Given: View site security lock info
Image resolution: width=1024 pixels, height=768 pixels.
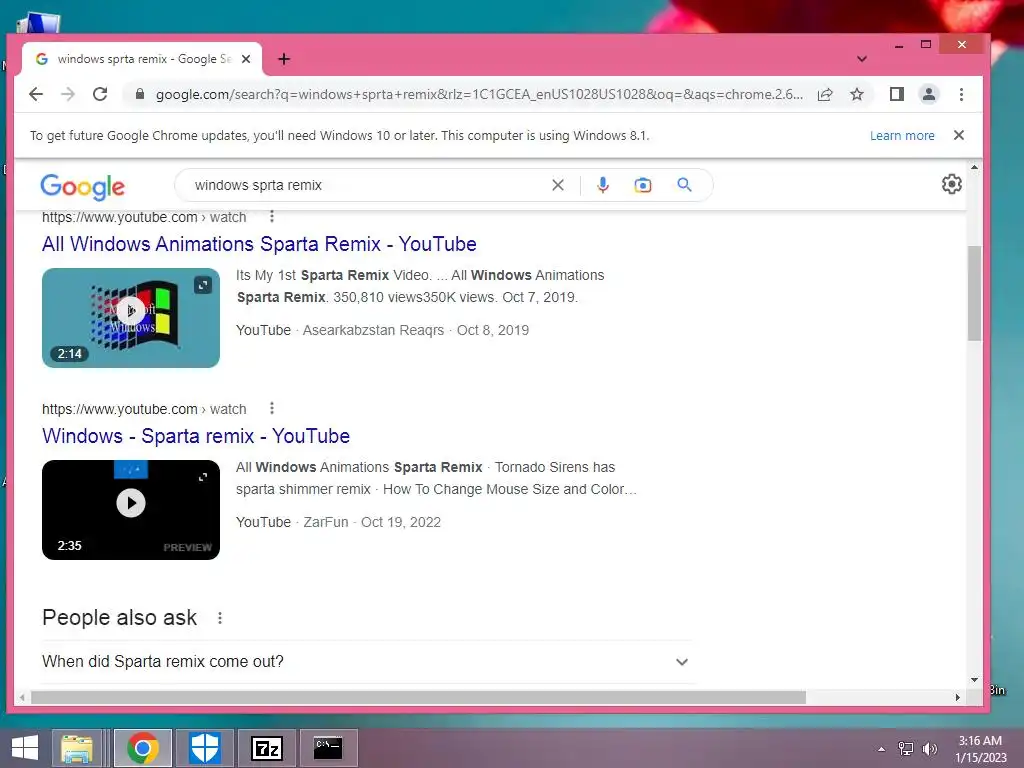Looking at the screenshot, I should [x=139, y=94].
